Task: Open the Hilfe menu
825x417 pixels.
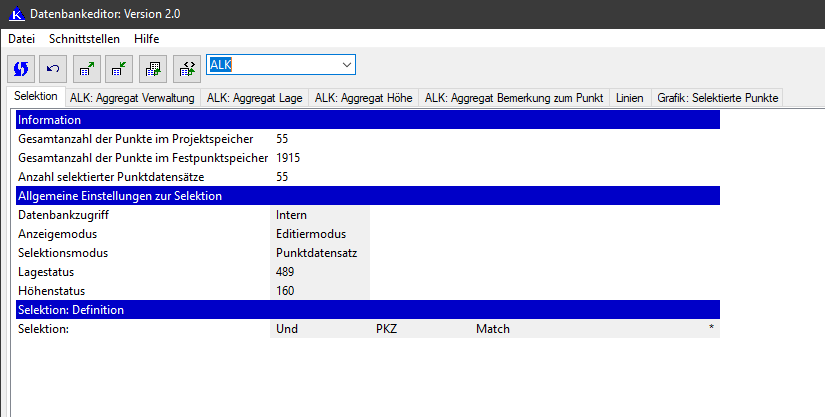Action: (x=146, y=38)
